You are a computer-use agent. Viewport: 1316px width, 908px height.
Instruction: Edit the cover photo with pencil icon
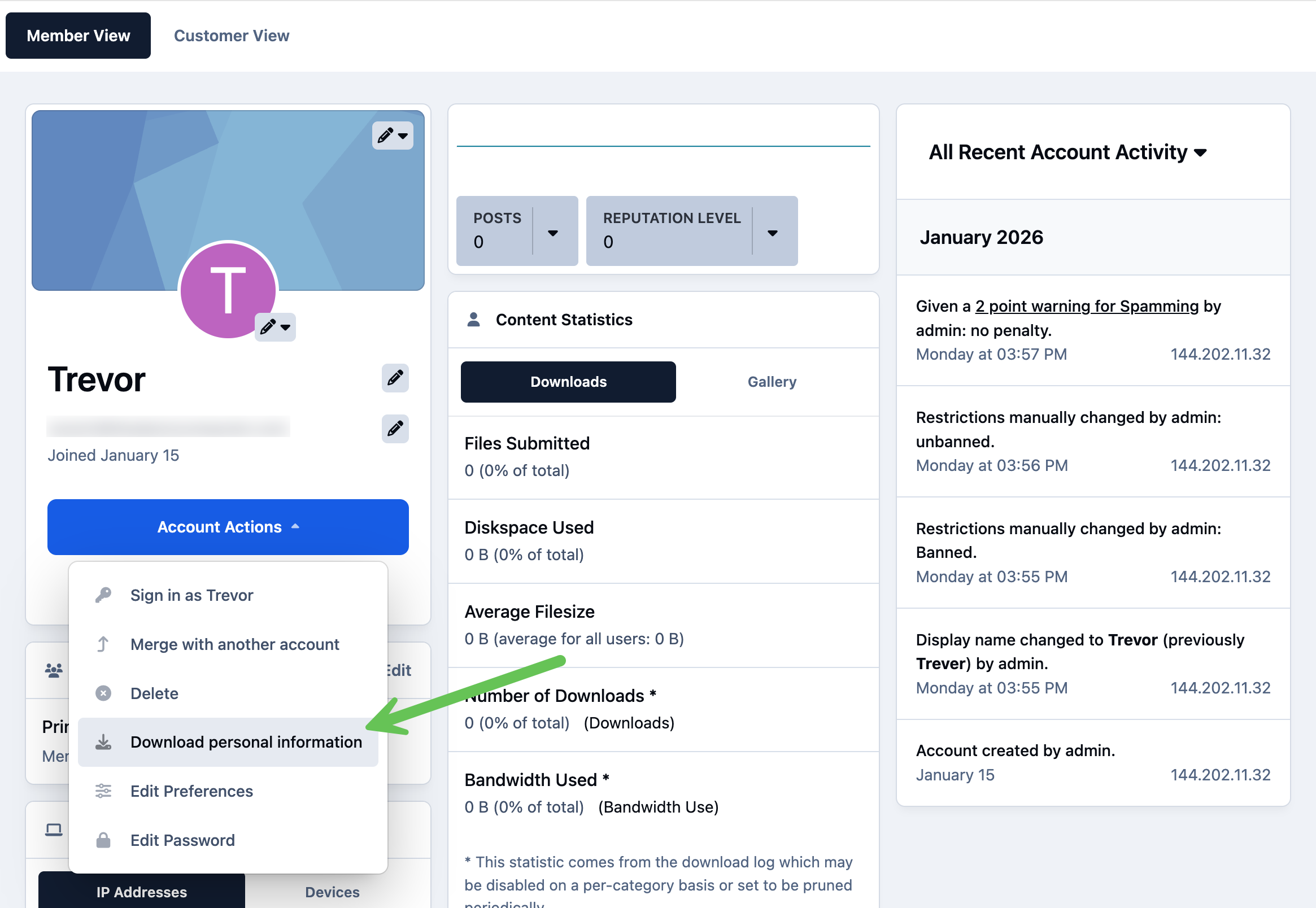click(393, 136)
